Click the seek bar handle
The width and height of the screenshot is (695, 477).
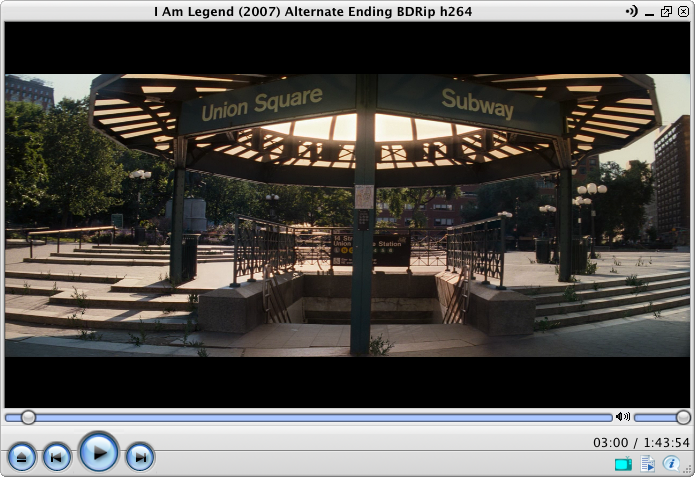click(x=28, y=417)
